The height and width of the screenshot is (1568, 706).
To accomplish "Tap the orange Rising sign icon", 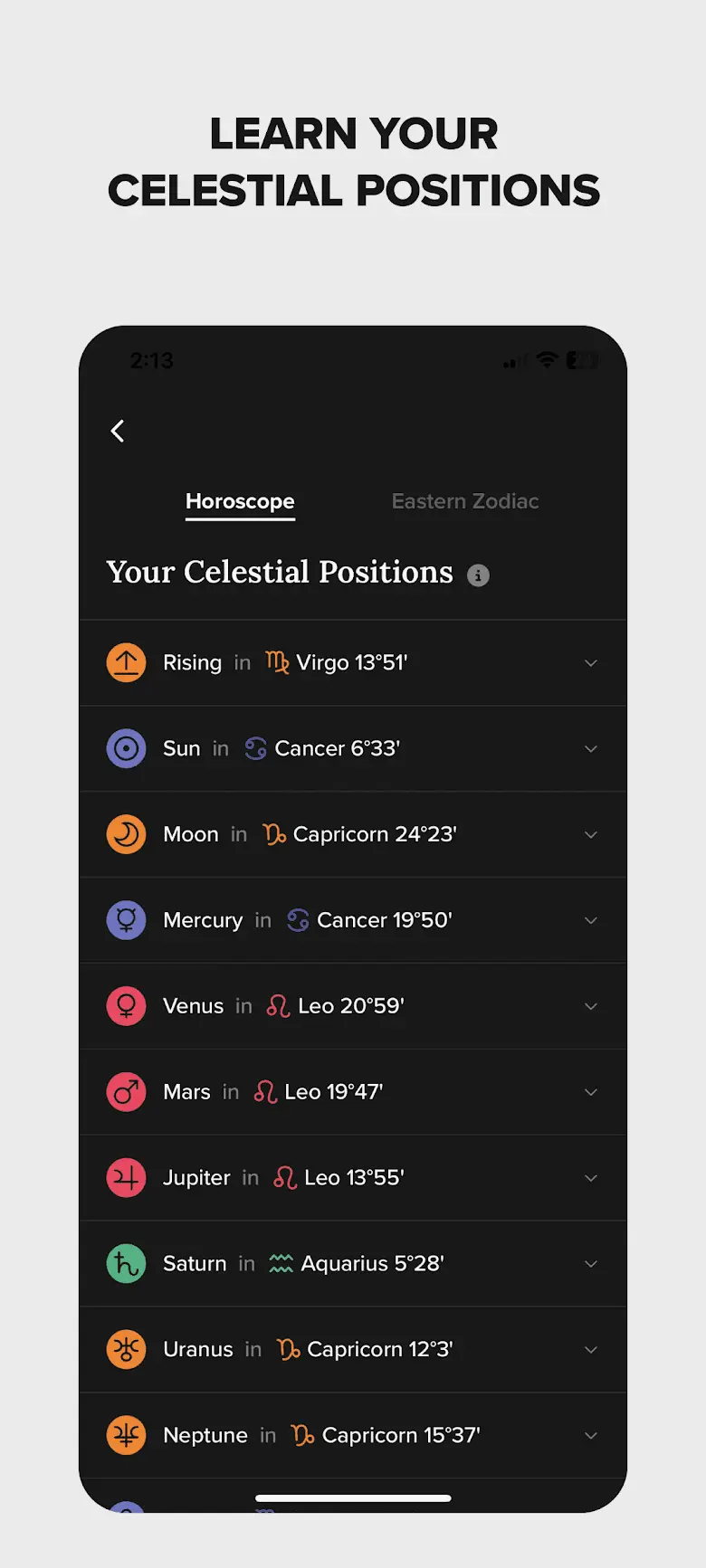I will pyautogui.click(x=127, y=662).
